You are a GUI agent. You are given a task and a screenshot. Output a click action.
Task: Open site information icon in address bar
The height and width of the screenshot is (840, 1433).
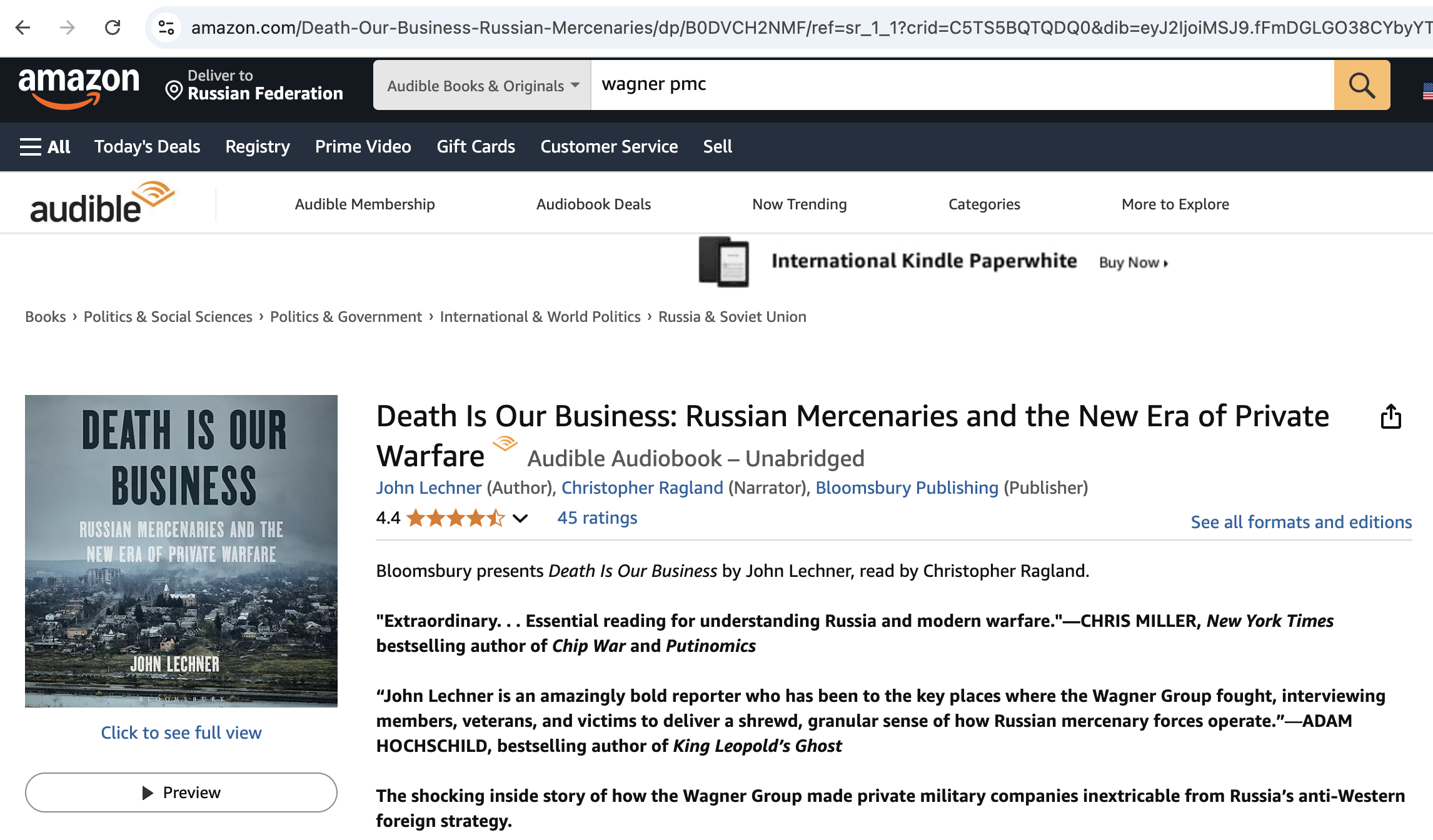(x=166, y=27)
